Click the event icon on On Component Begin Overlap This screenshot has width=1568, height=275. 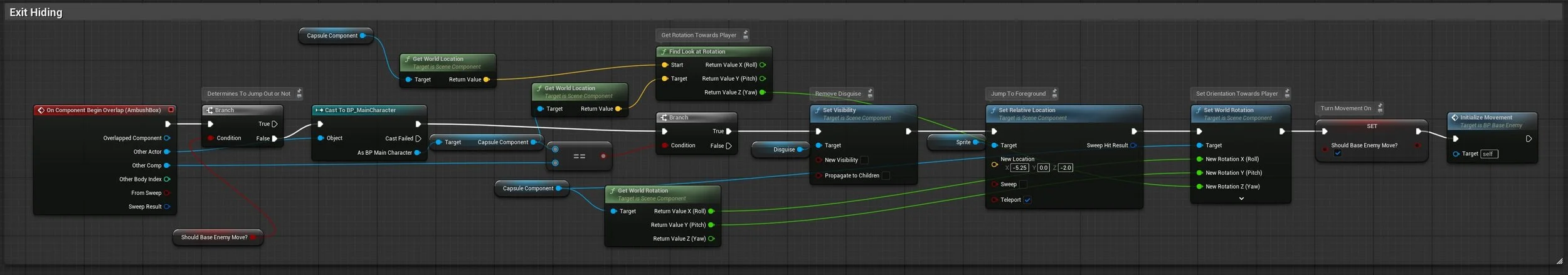pyautogui.click(x=41, y=110)
